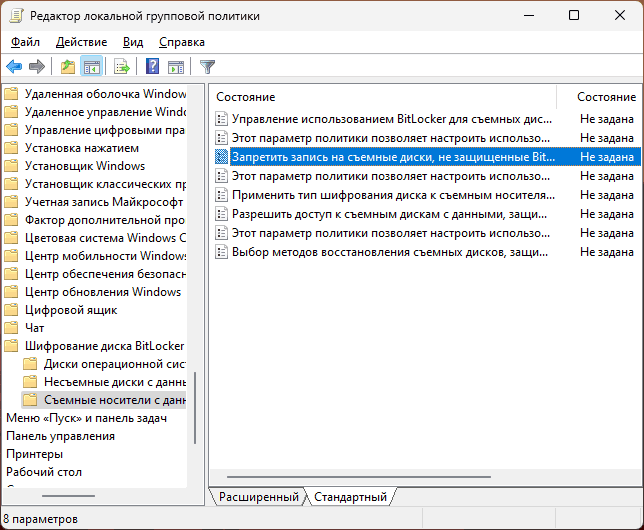Click folder icon beside 'Чат'
Image resolution: width=644 pixels, height=530 pixels.
12,328
